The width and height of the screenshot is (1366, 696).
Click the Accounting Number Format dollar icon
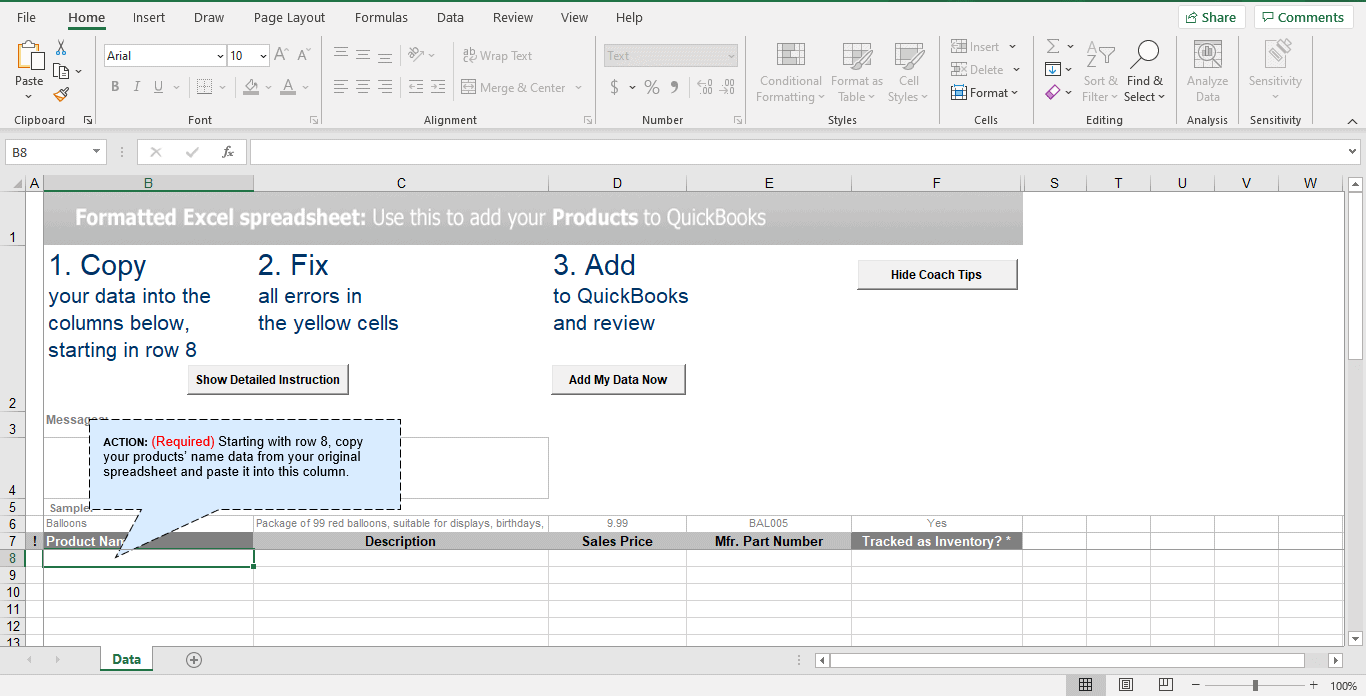point(614,87)
